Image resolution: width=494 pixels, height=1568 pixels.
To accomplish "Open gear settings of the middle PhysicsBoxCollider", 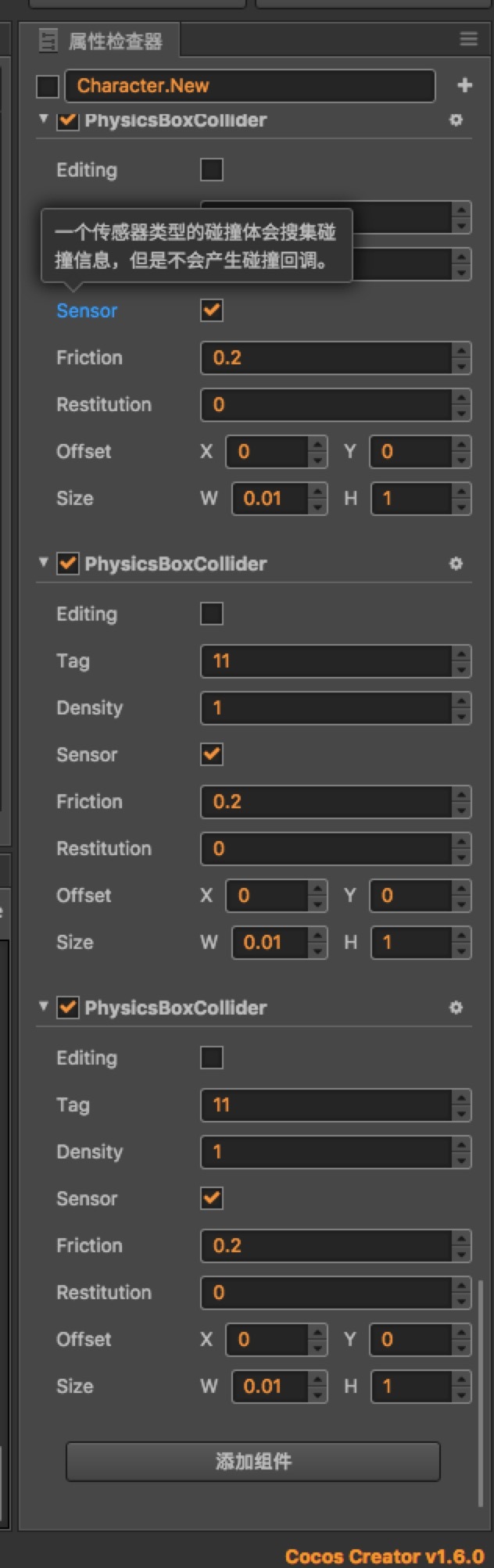I will 456,564.
